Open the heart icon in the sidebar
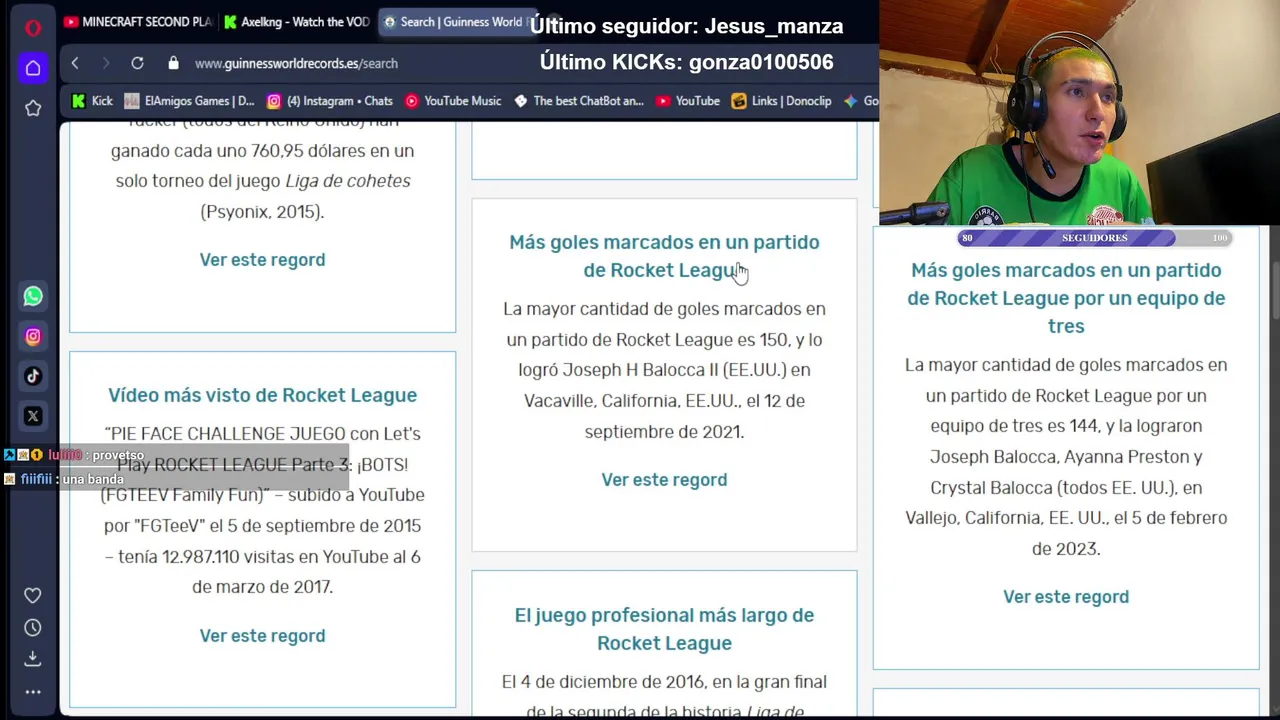Screen dimensions: 1280x720 [33, 595]
